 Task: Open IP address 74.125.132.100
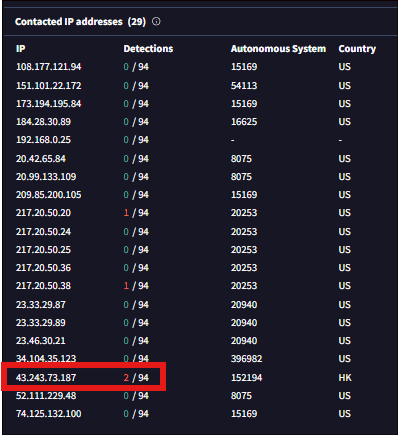coord(49,414)
